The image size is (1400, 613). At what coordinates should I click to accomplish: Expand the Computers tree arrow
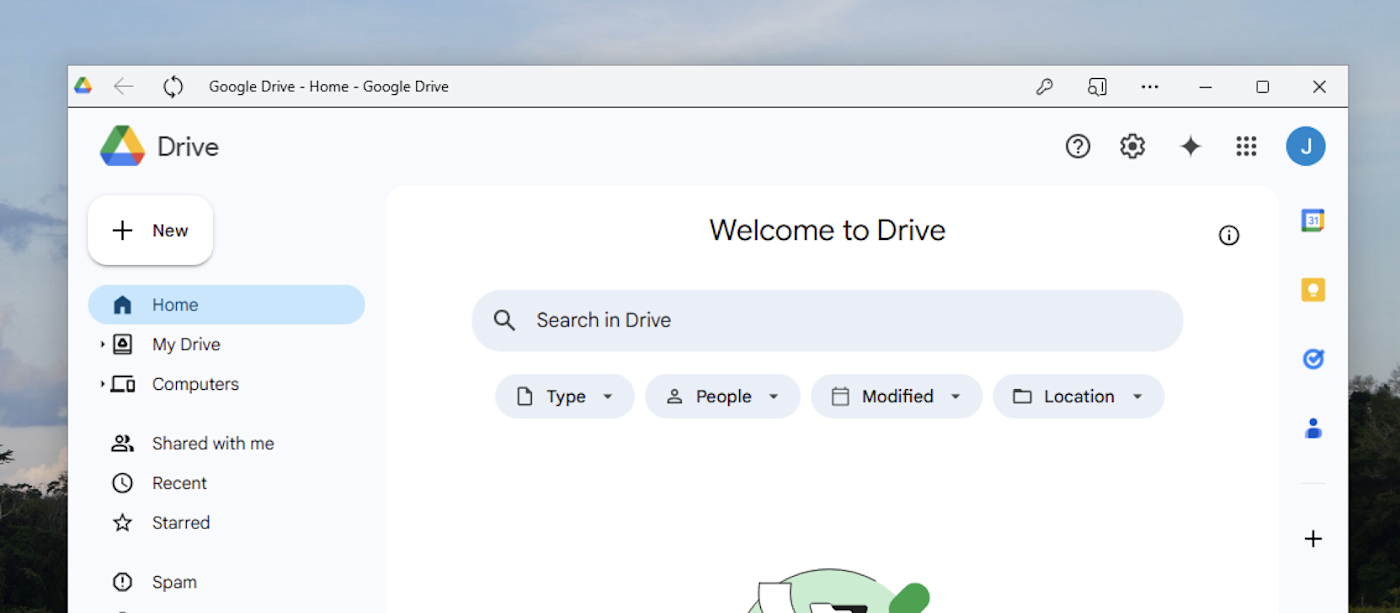[x=102, y=384]
